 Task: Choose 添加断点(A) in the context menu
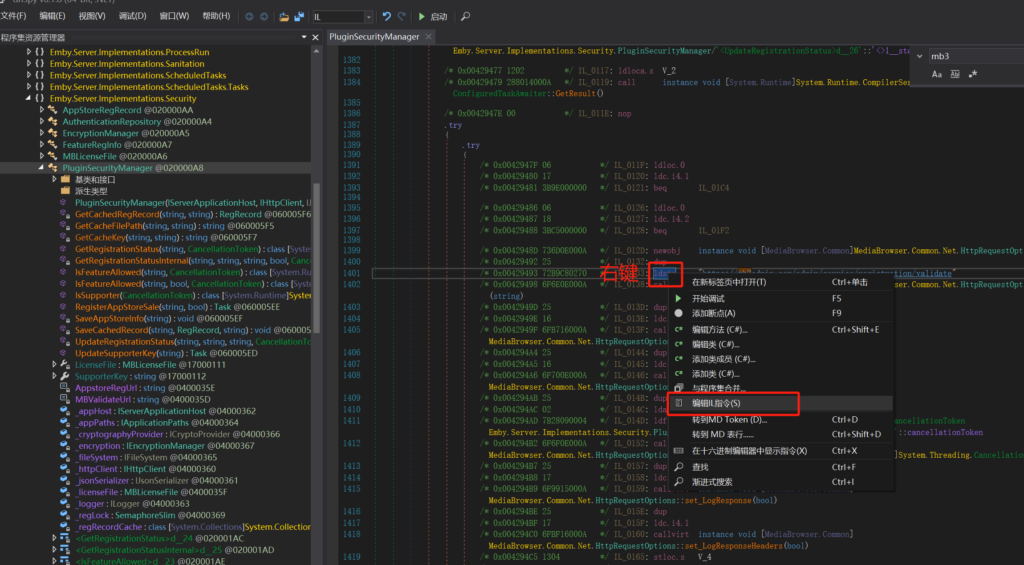tap(781, 314)
